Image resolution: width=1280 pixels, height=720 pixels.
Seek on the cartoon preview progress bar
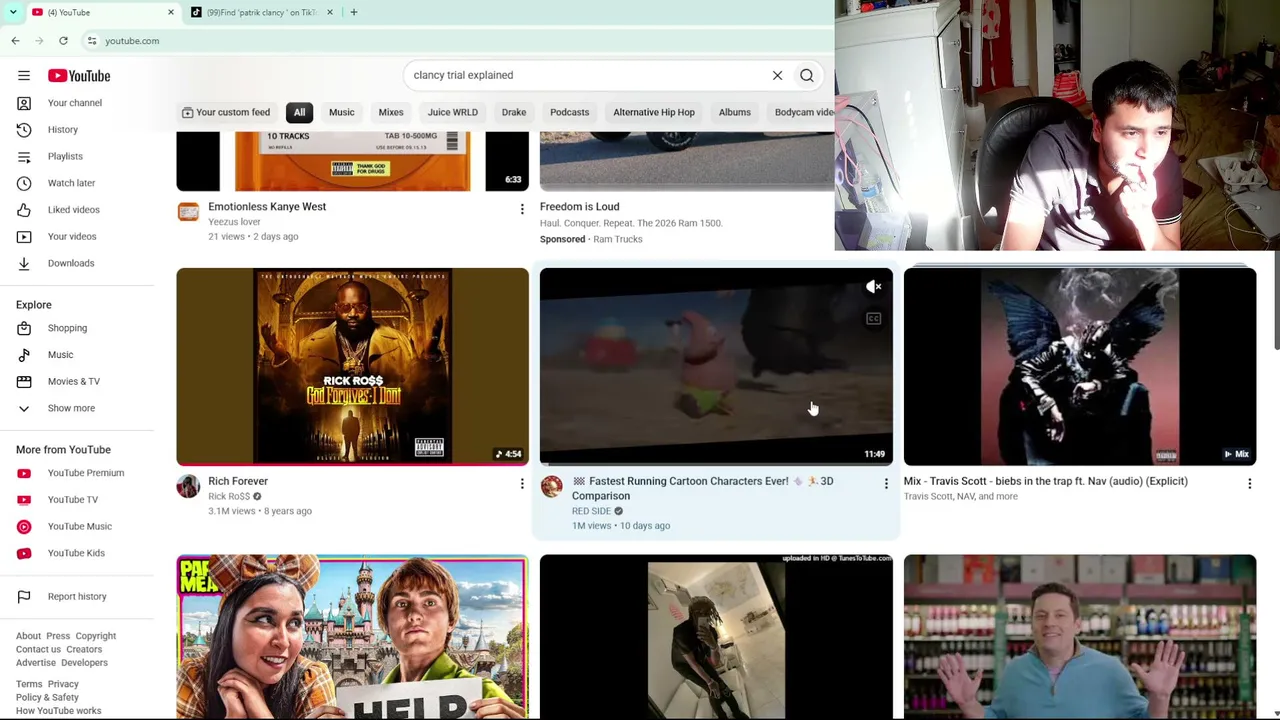pos(716,464)
